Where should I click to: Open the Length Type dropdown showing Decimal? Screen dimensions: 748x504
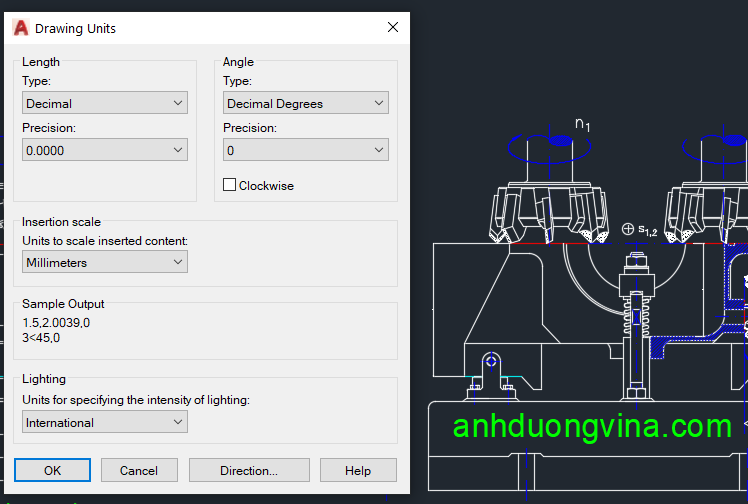click(105, 103)
